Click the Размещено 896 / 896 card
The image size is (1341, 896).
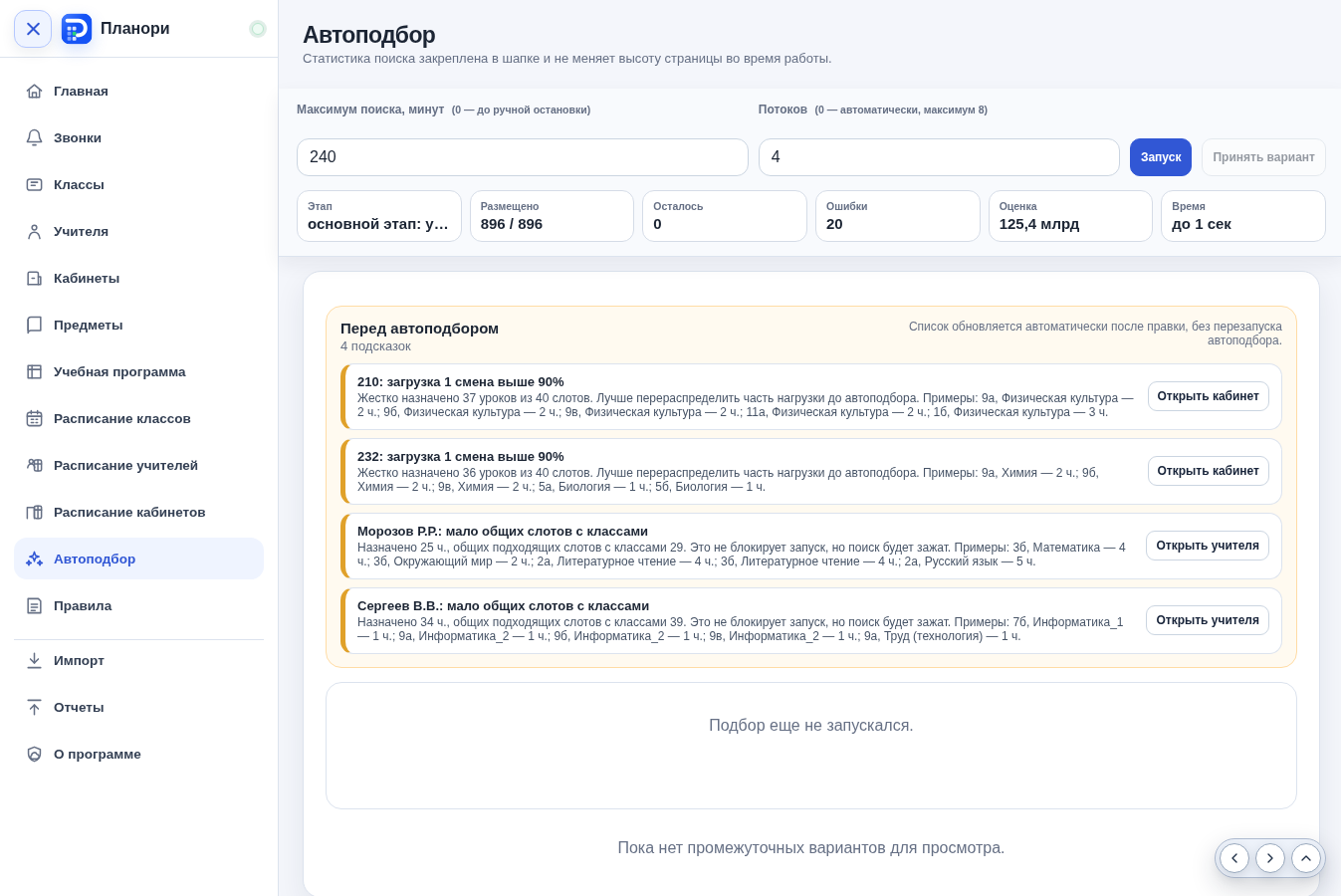point(552,216)
